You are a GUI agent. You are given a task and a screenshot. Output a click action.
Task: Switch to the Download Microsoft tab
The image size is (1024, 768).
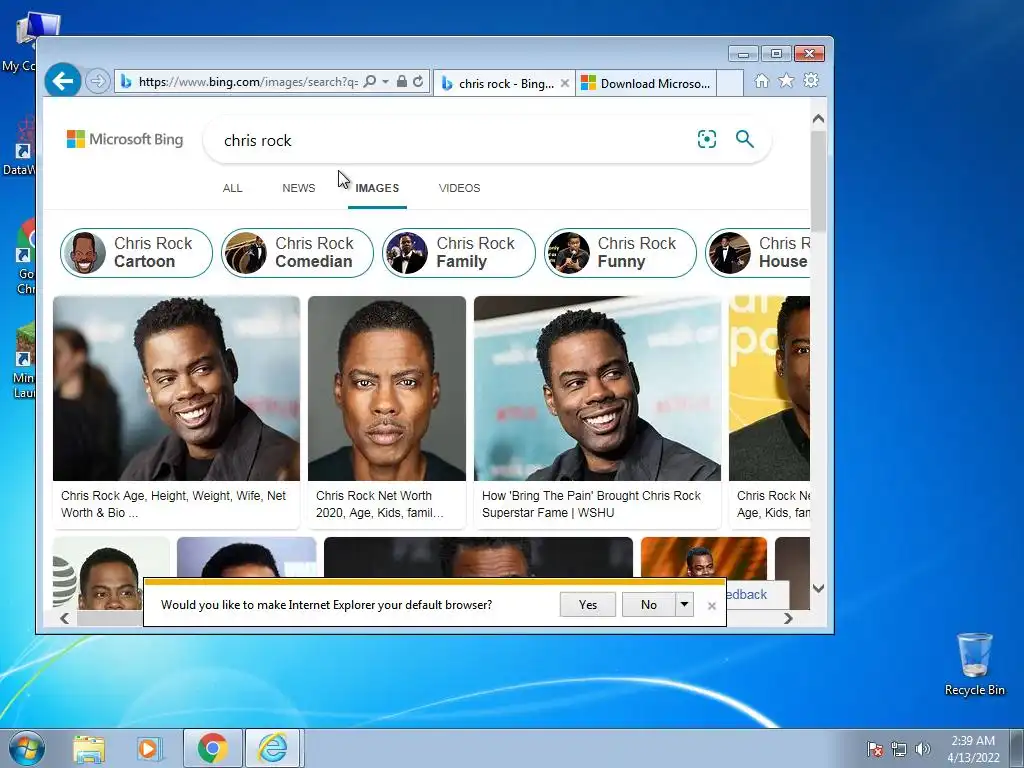click(x=646, y=84)
